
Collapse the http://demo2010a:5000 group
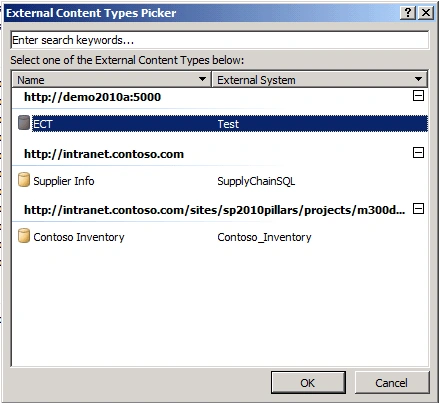point(418,96)
